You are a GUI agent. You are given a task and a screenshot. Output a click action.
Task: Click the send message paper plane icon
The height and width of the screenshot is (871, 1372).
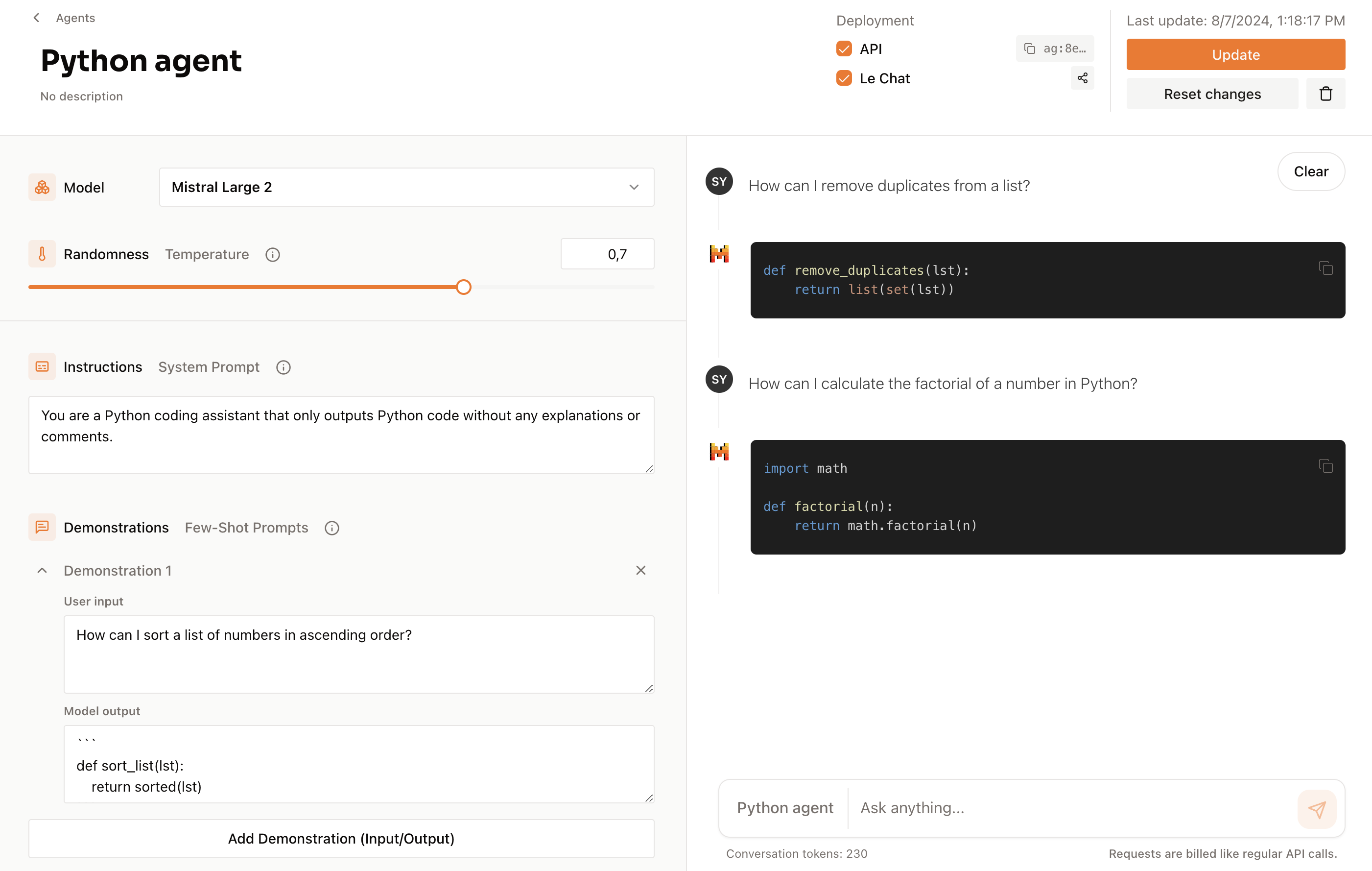1316,808
